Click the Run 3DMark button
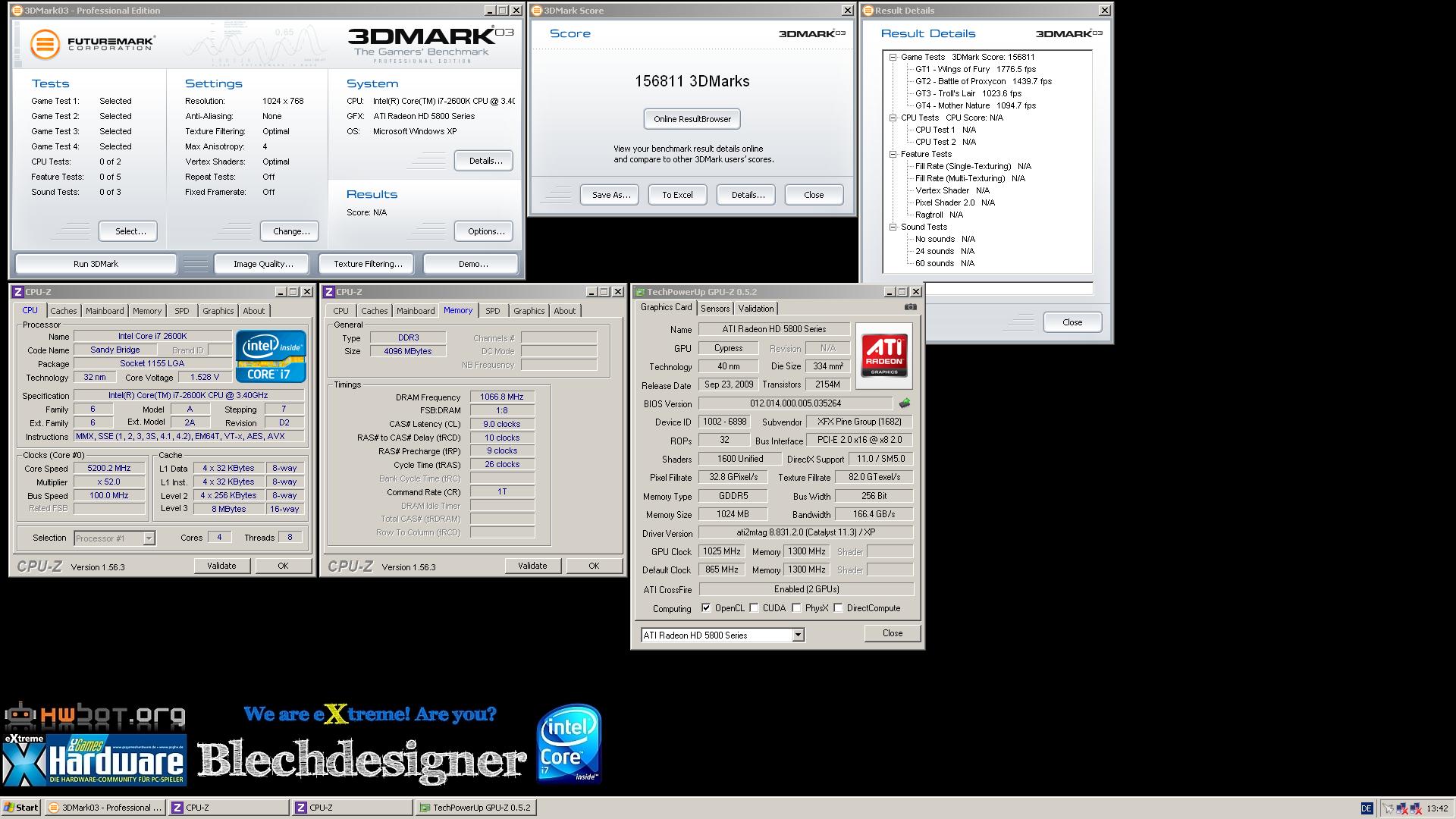The height and width of the screenshot is (819, 1456). pos(96,264)
